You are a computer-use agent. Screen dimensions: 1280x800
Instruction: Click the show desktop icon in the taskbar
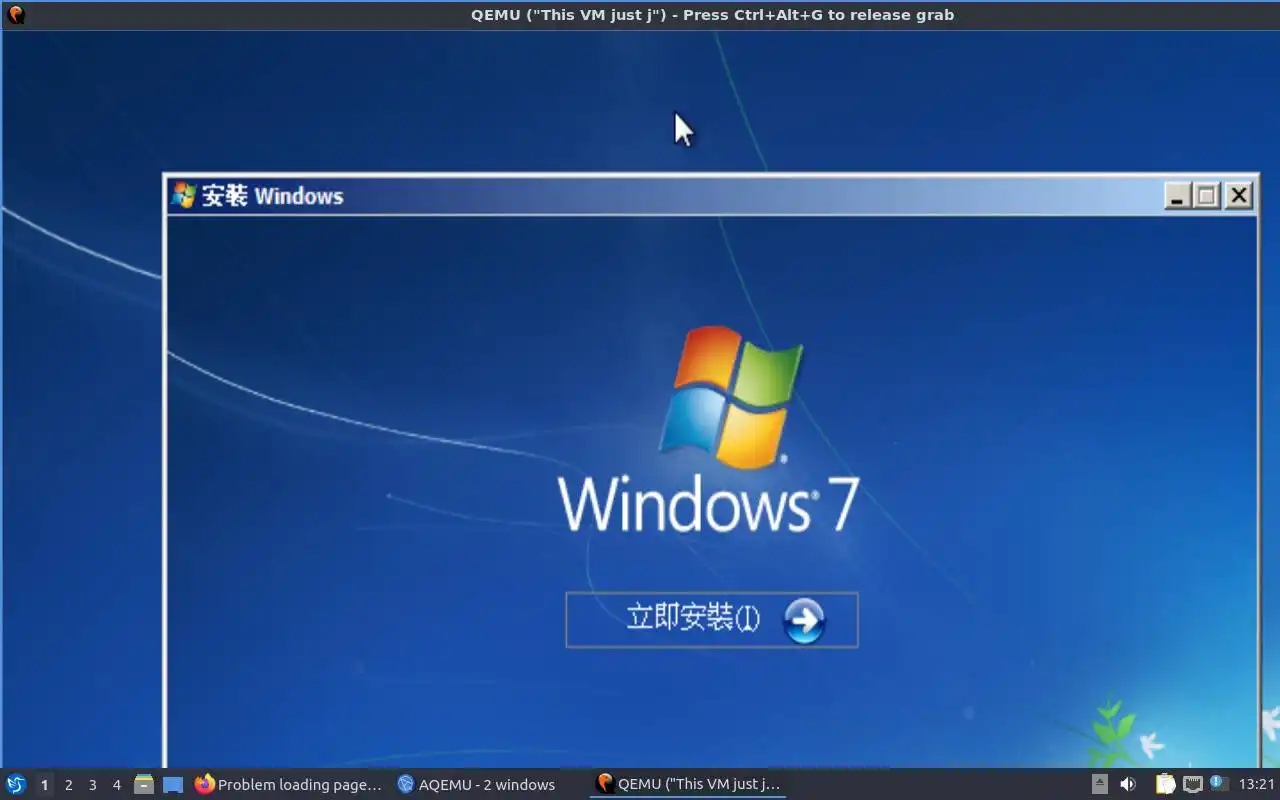click(173, 785)
